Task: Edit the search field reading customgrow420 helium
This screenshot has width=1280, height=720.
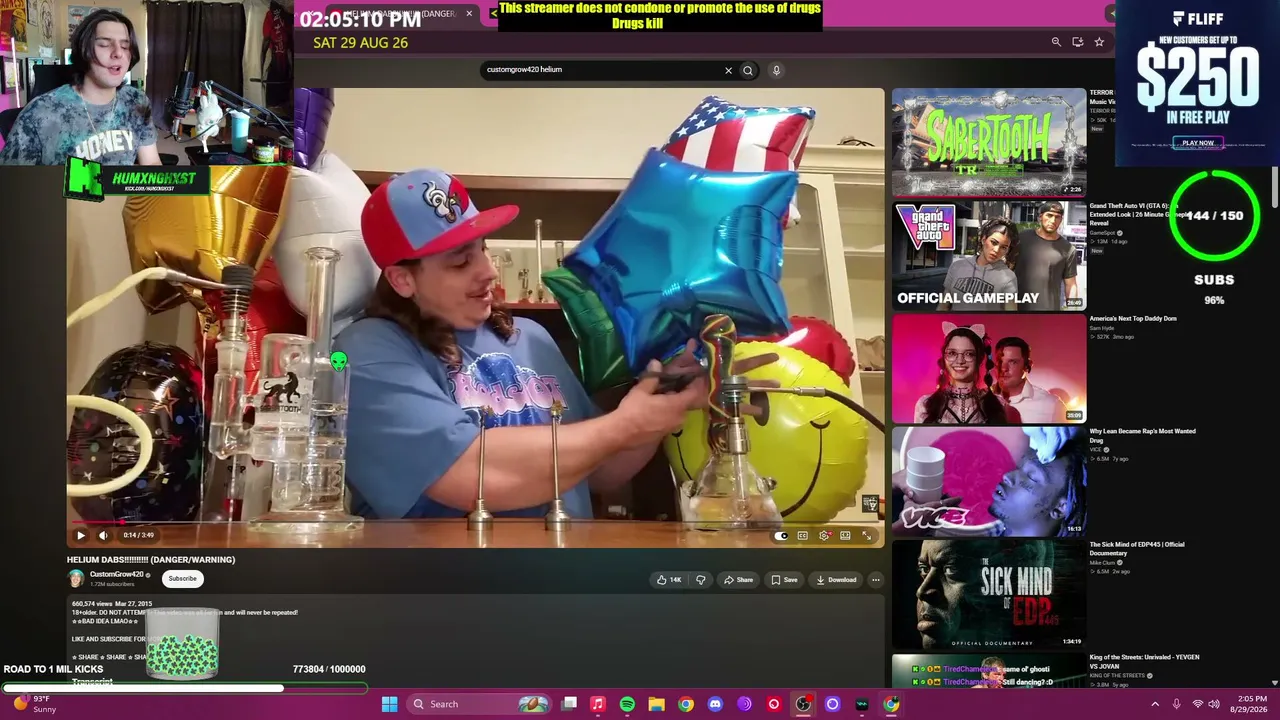Action: tap(600, 70)
